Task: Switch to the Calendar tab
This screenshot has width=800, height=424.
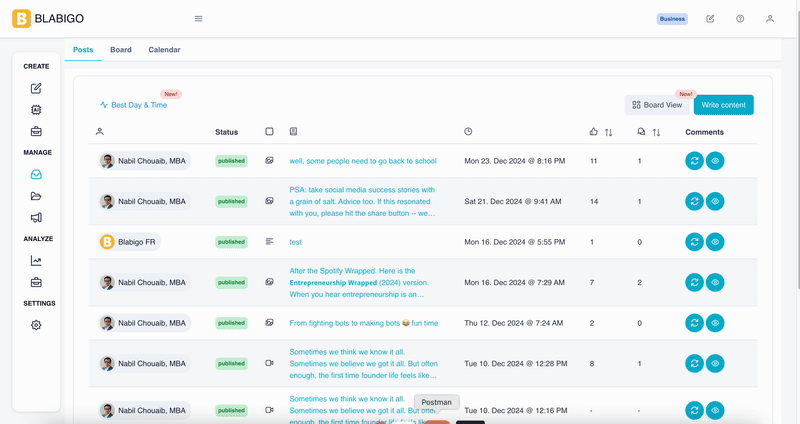Action: [x=164, y=50]
